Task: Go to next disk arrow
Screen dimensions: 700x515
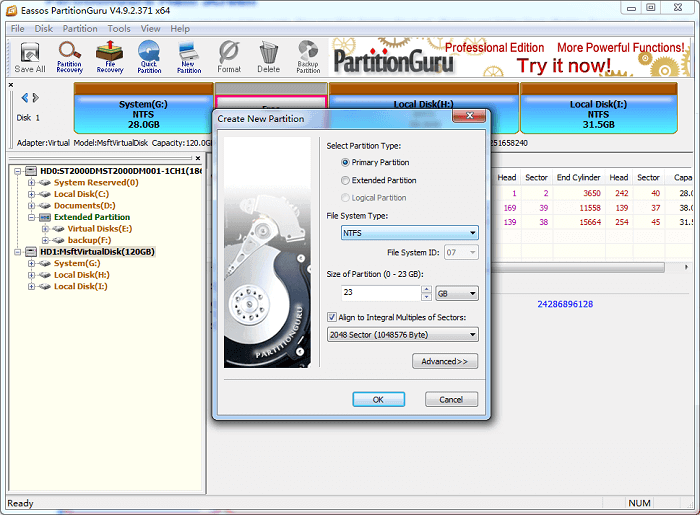Action: [36, 97]
